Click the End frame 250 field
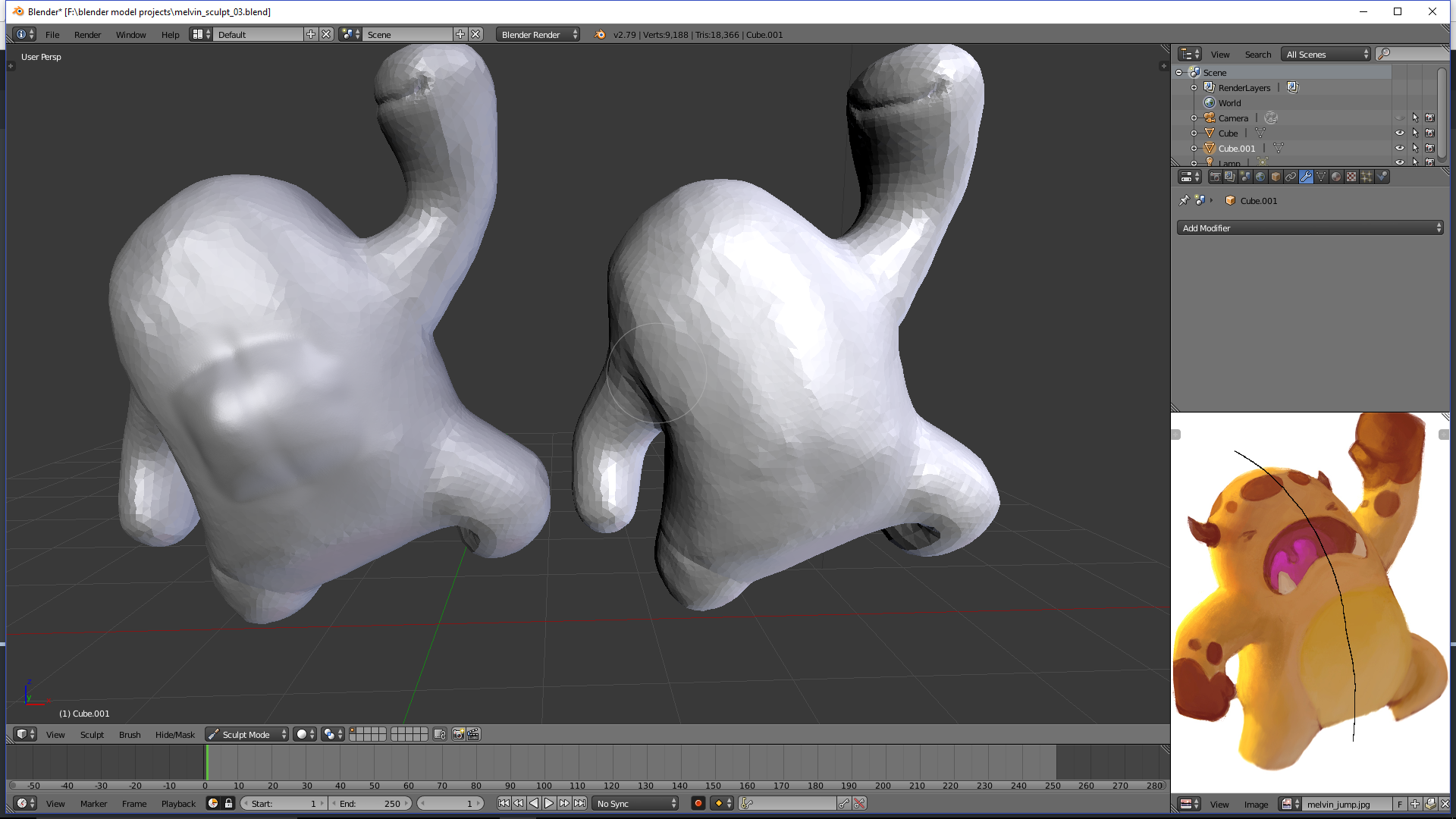Image resolution: width=1456 pixels, height=819 pixels. [371, 803]
